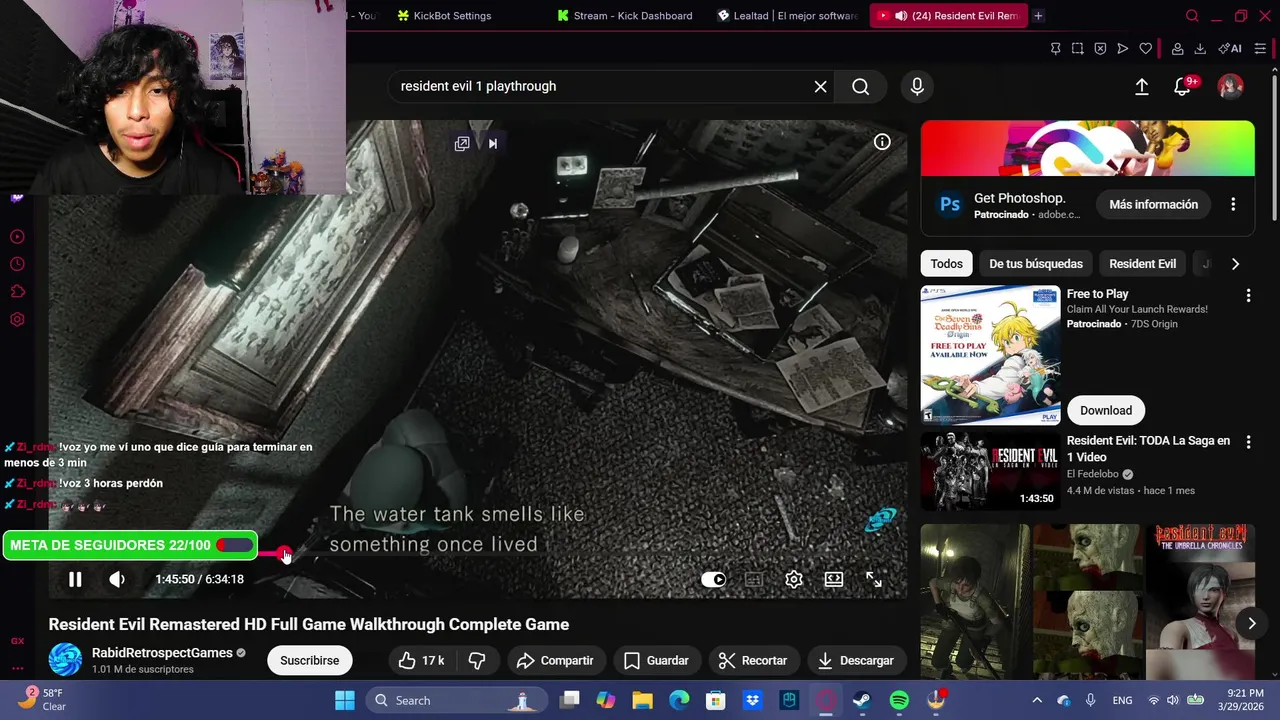
Task: Click the Suscribirse button
Action: 310,660
